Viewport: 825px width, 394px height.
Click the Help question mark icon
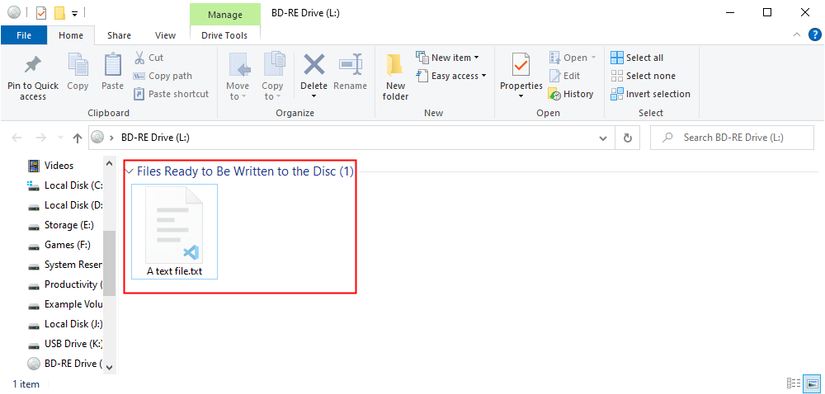(814, 35)
